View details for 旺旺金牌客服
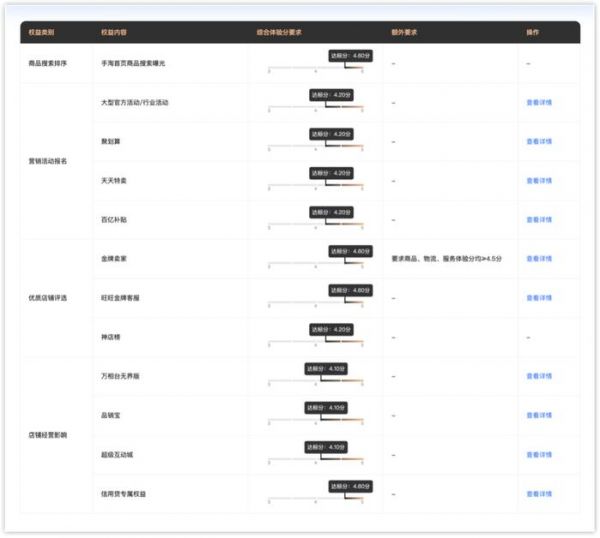The image size is (600, 538). coord(539,298)
